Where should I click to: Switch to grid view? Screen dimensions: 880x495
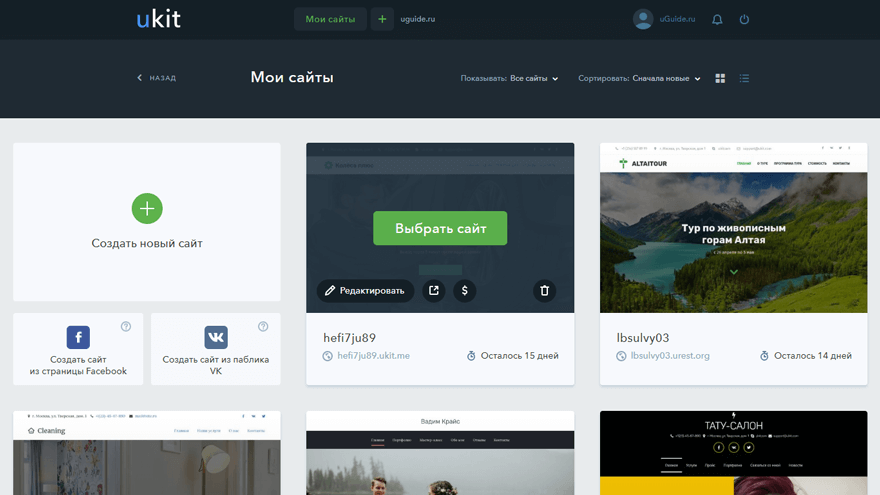(x=720, y=79)
